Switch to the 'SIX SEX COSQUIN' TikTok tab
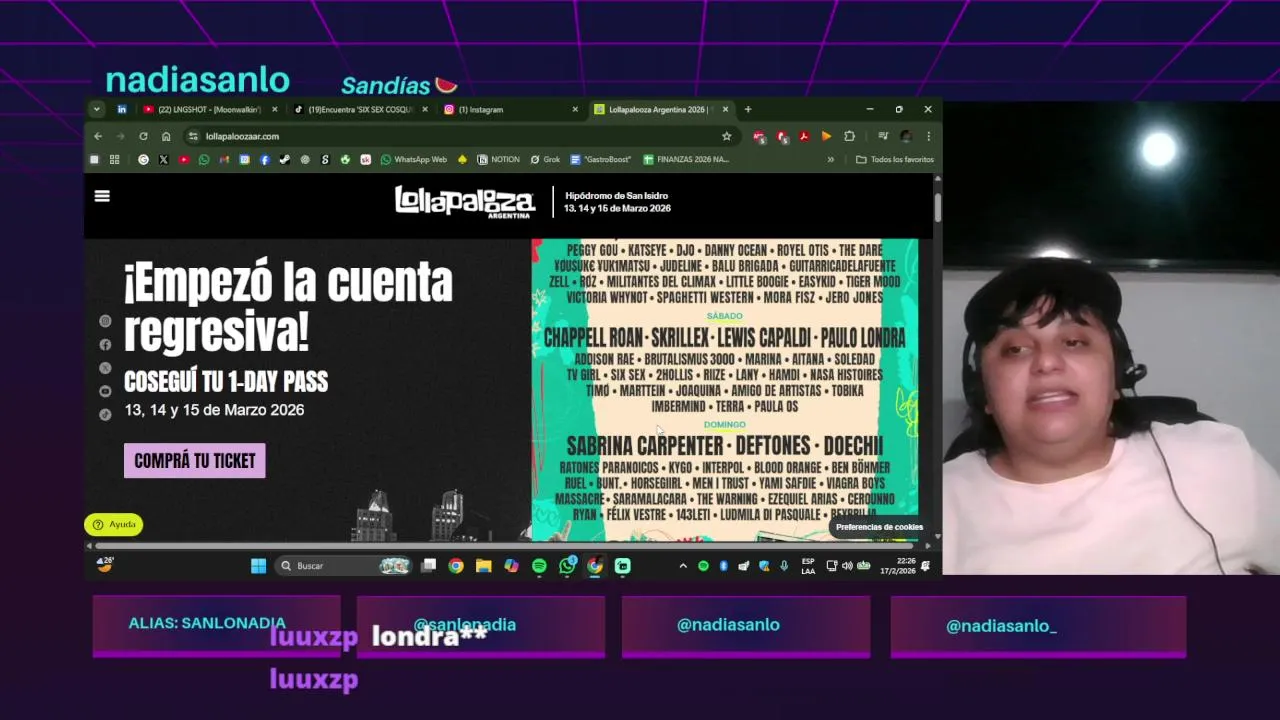The height and width of the screenshot is (720, 1280). [361, 109]
